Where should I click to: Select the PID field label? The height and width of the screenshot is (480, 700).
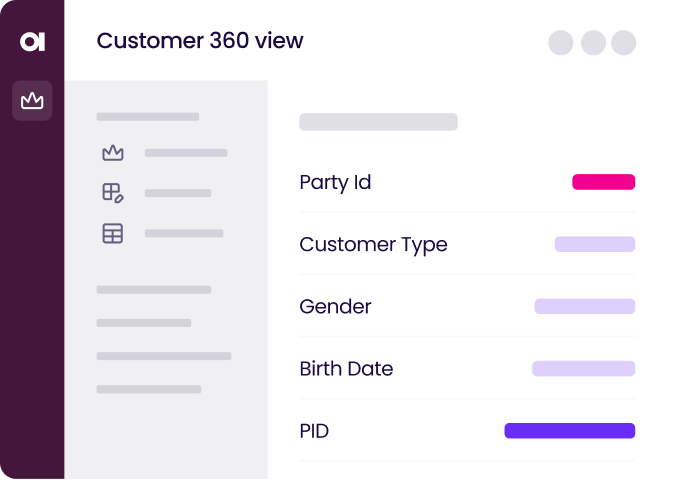(314, 431)
